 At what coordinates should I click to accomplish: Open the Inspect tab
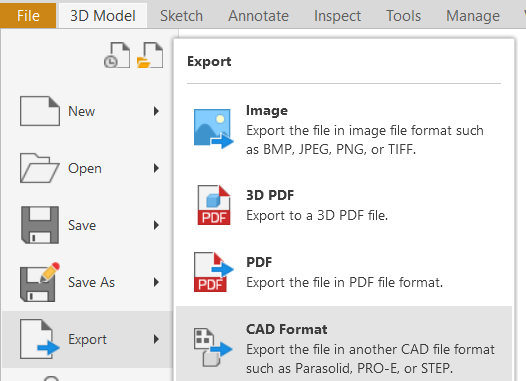pos(337,15)
